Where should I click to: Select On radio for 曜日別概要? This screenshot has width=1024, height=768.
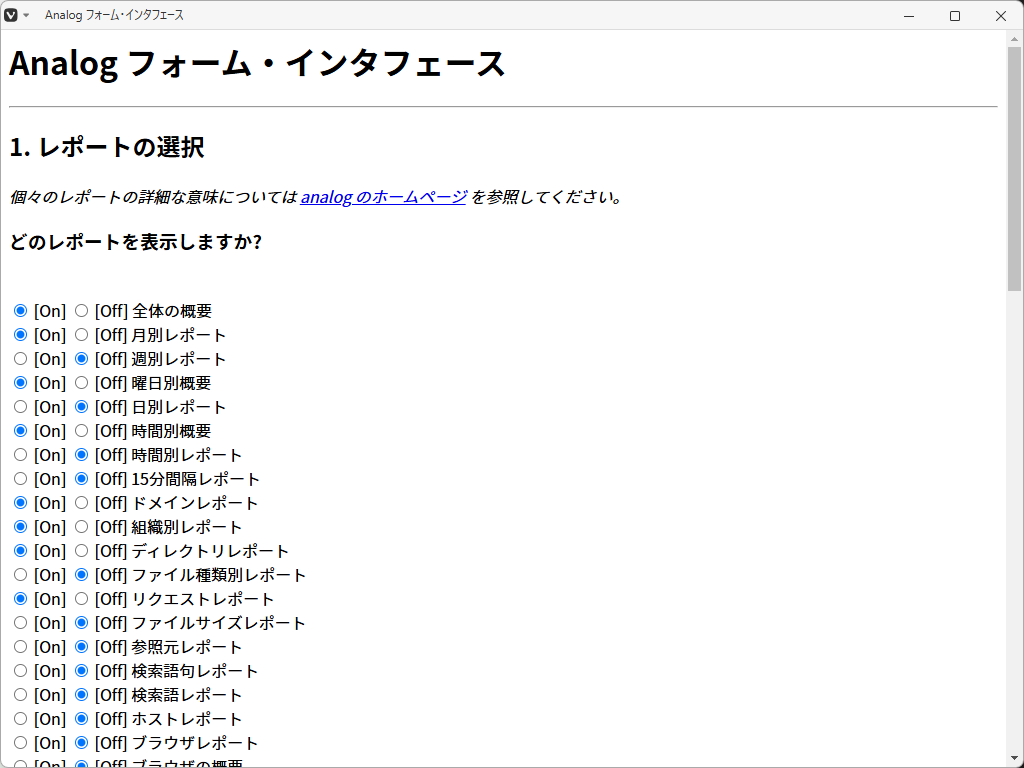[20, 383]
